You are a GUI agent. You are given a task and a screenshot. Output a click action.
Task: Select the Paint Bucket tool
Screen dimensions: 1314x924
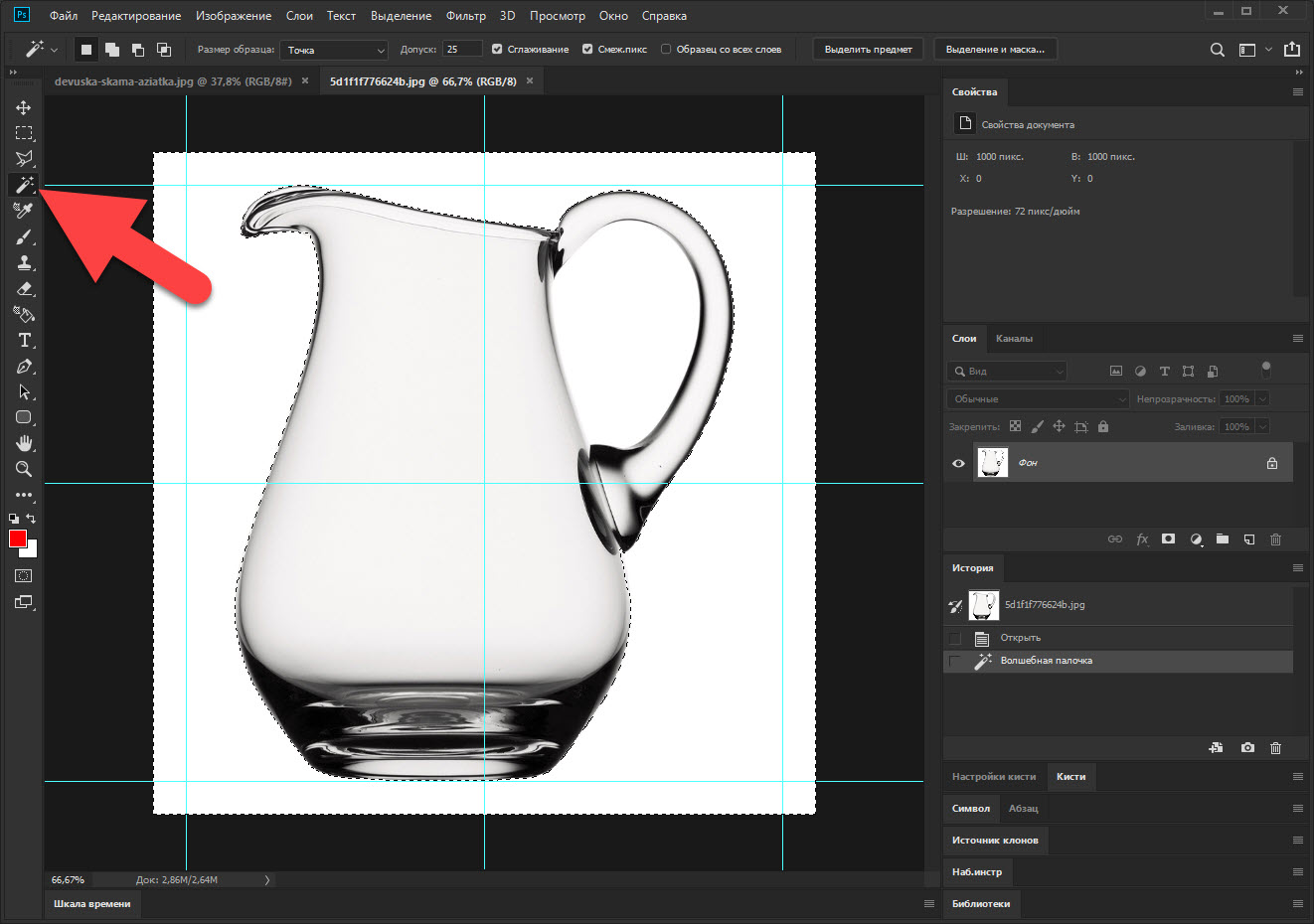pos(24,314)
